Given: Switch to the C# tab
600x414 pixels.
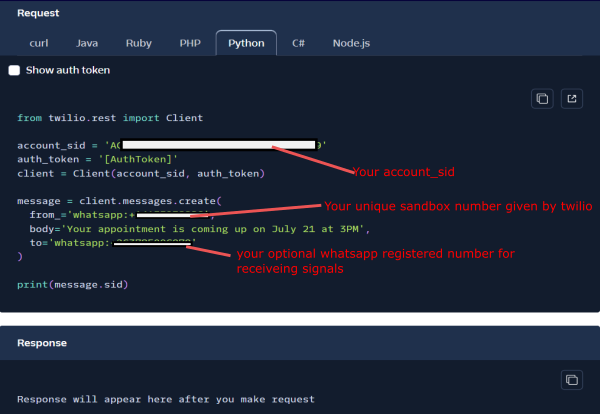Looking at the screenshot, I should 298,43.
